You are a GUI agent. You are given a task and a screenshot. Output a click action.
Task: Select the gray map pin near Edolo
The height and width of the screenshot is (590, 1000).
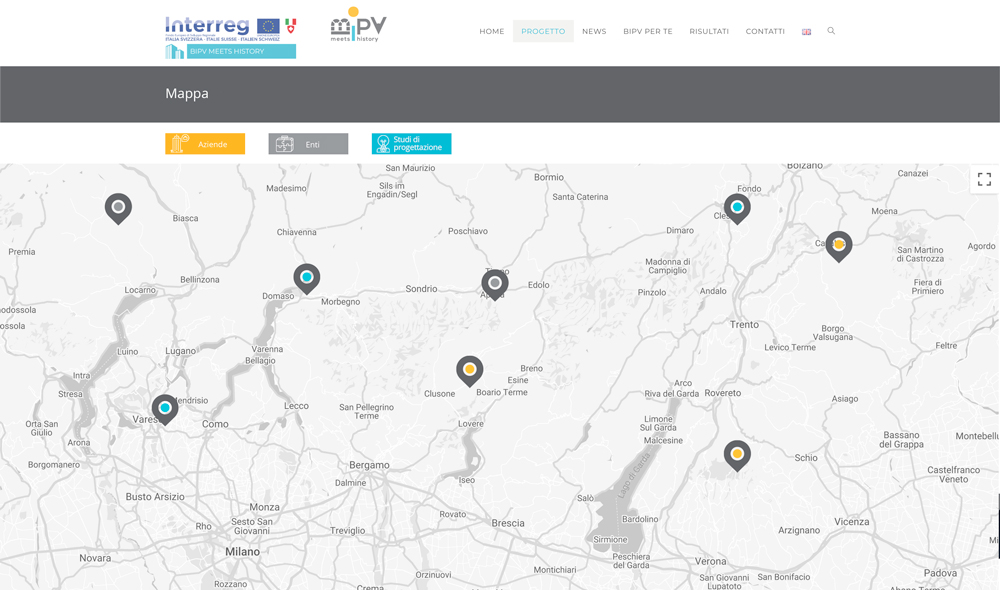pyautogui.click(x=495, y=284)
